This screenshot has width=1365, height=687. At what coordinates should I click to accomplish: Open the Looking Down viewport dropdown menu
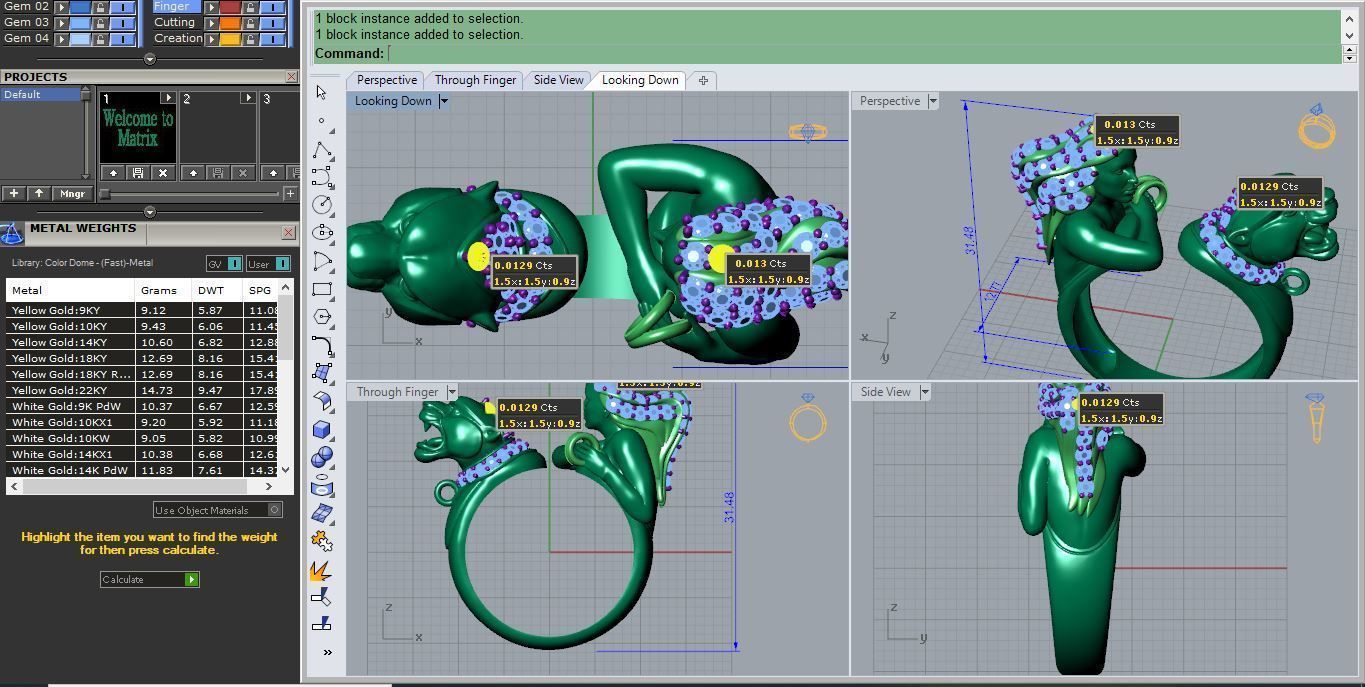[444, 101]
